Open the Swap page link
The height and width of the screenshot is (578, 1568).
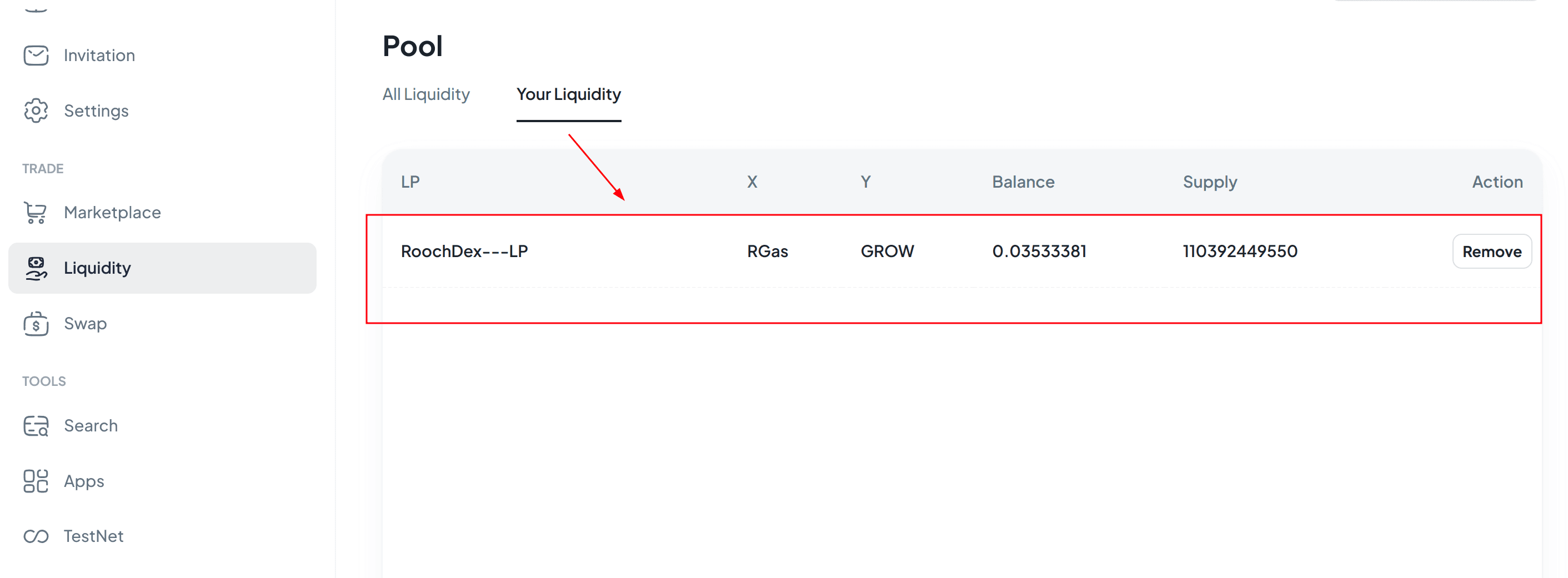pyautogui.click(x=85, y=324)
